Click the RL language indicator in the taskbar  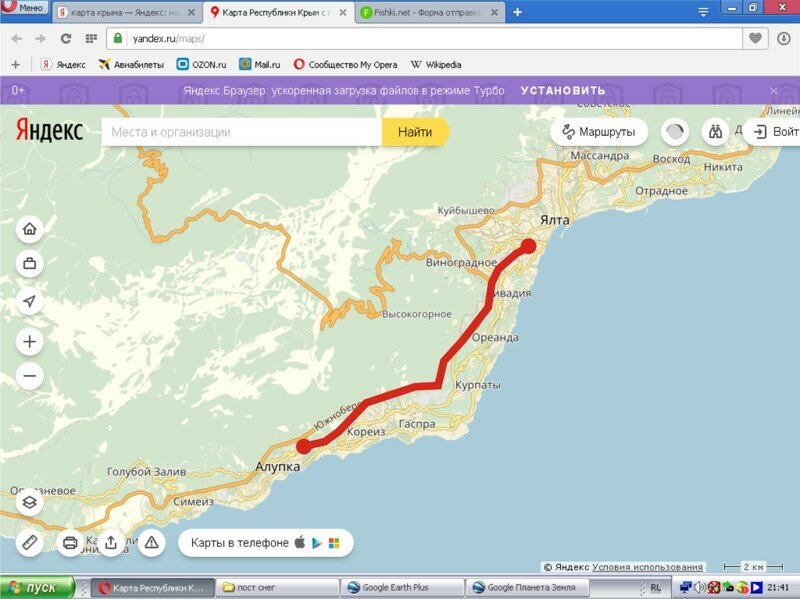656,588
